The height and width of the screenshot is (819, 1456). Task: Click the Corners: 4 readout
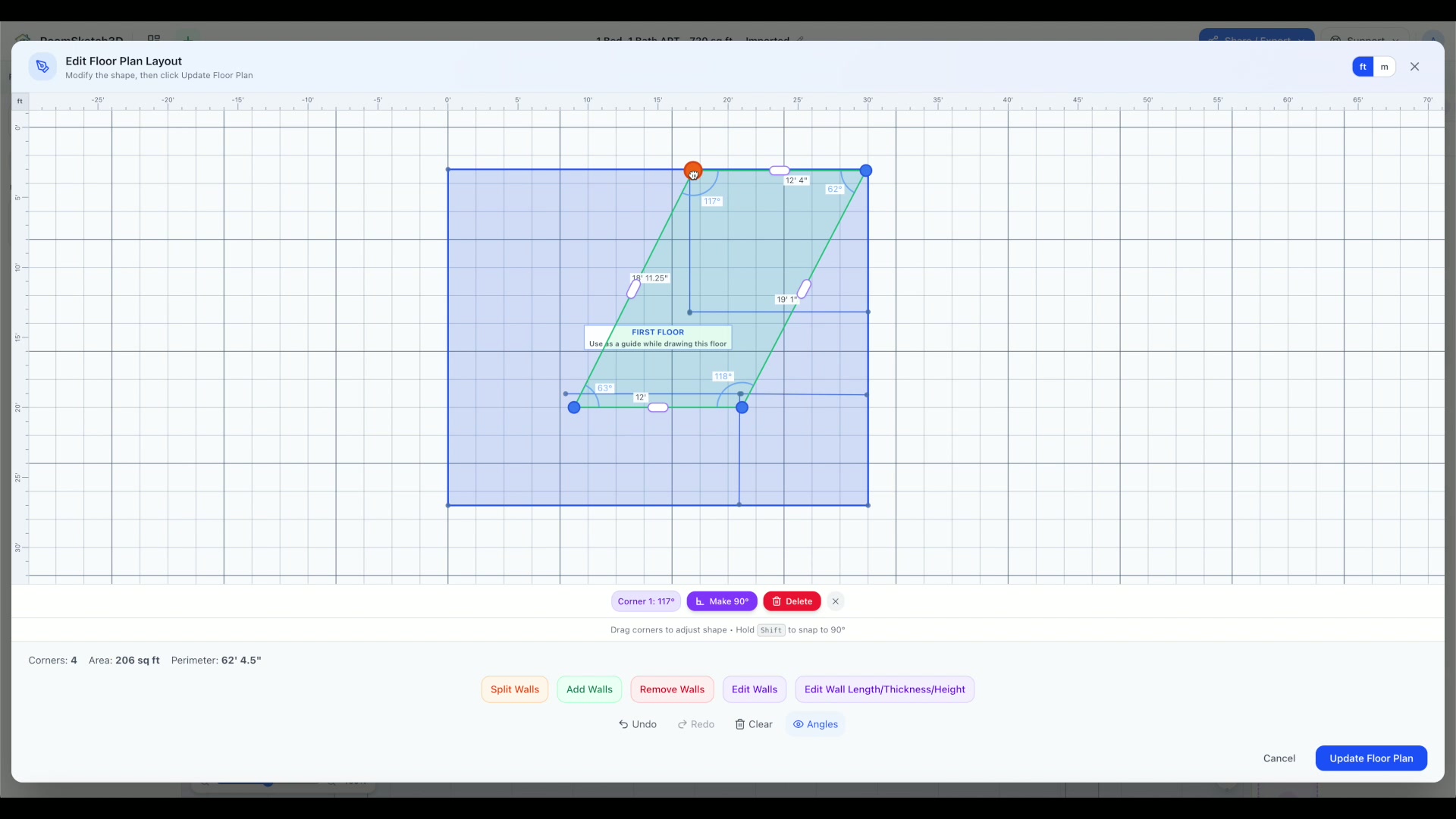pos(52,661)
